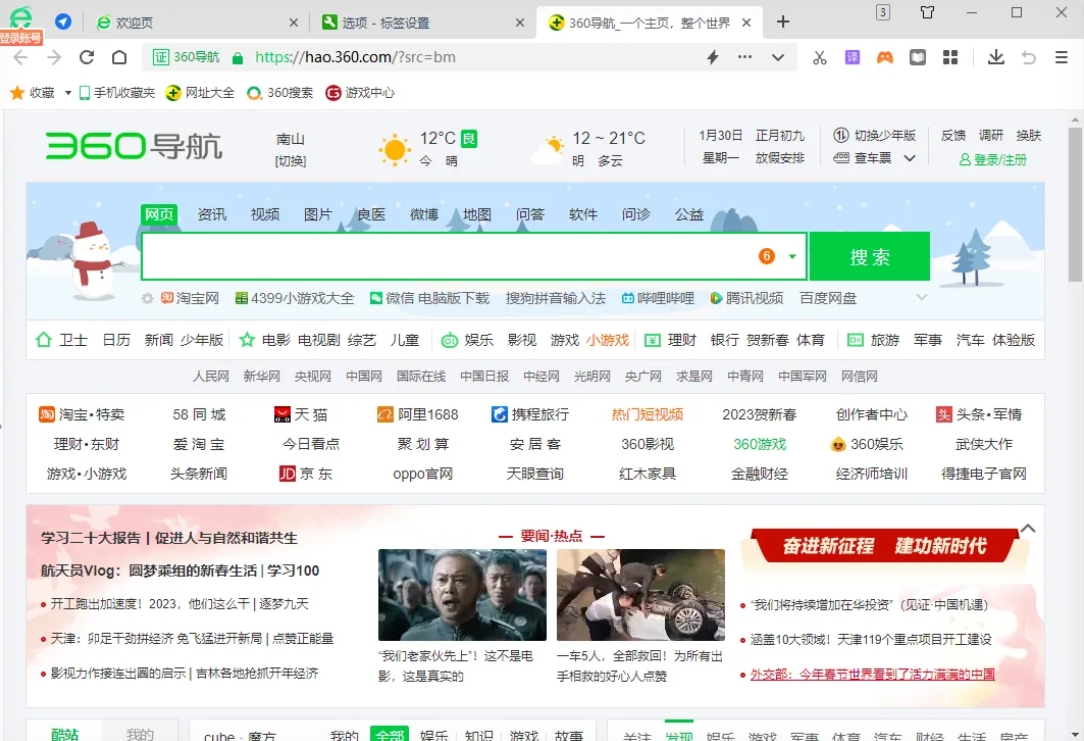
Task: Open the extensions grid icon
Action: click(950, 58)
